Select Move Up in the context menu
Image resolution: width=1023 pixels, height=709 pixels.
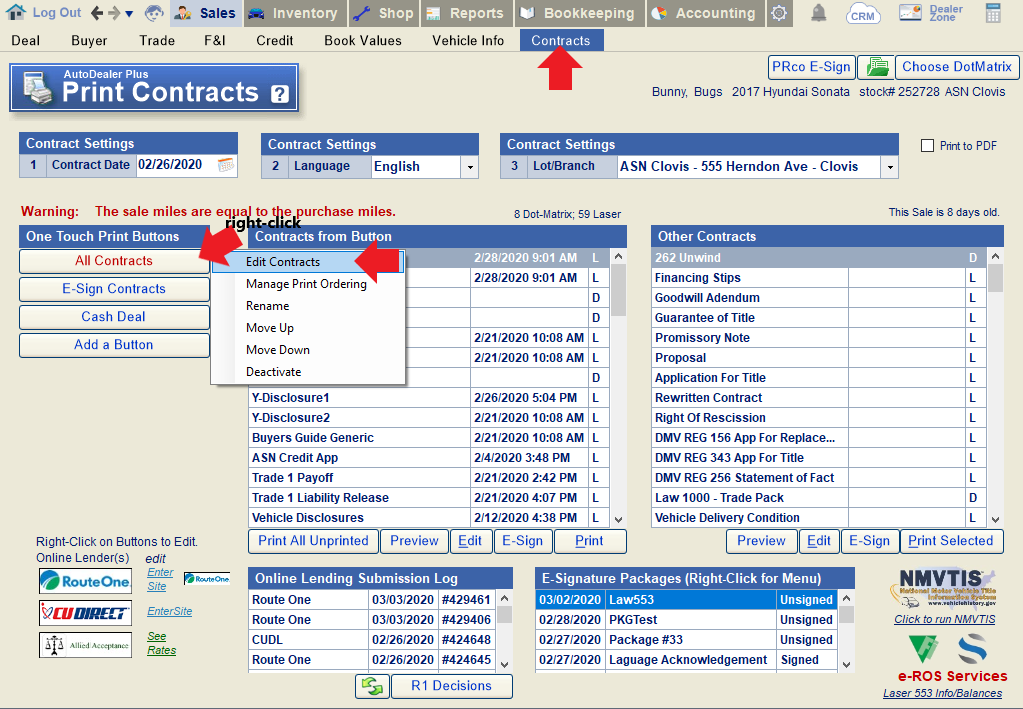pos(308,328)
